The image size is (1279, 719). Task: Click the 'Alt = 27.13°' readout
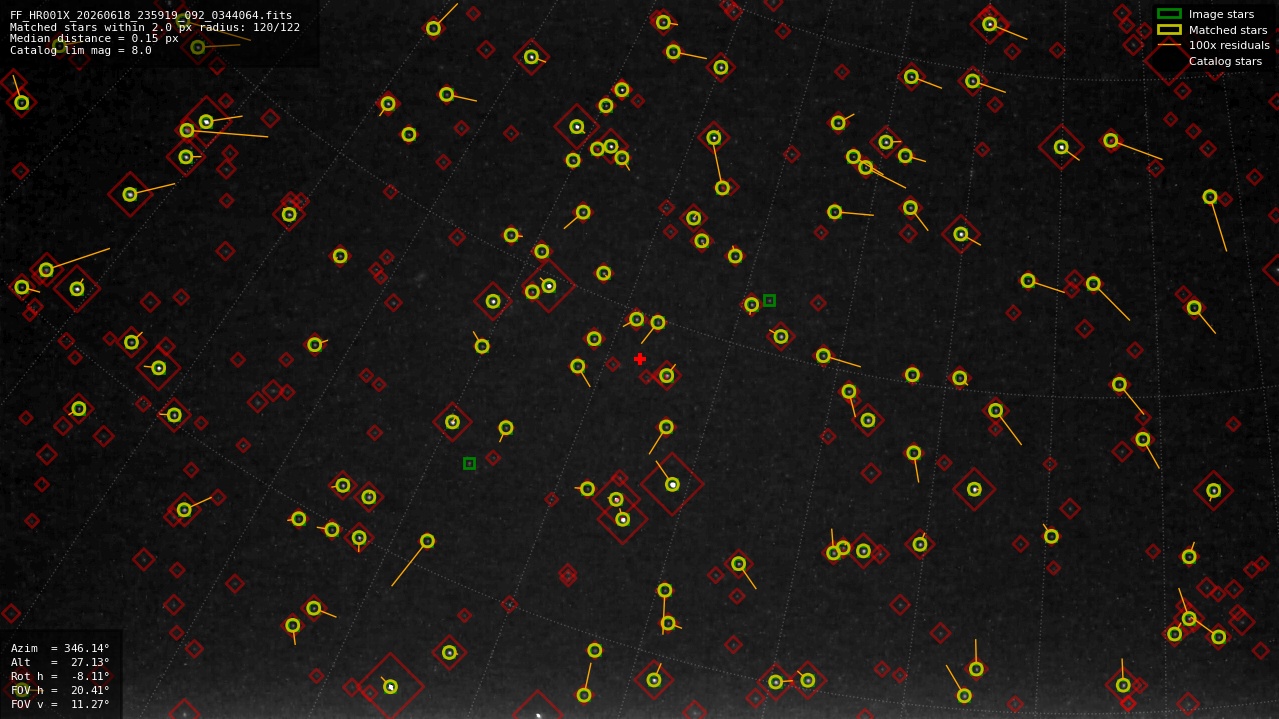pyautogui.click(x=60, y=662)
